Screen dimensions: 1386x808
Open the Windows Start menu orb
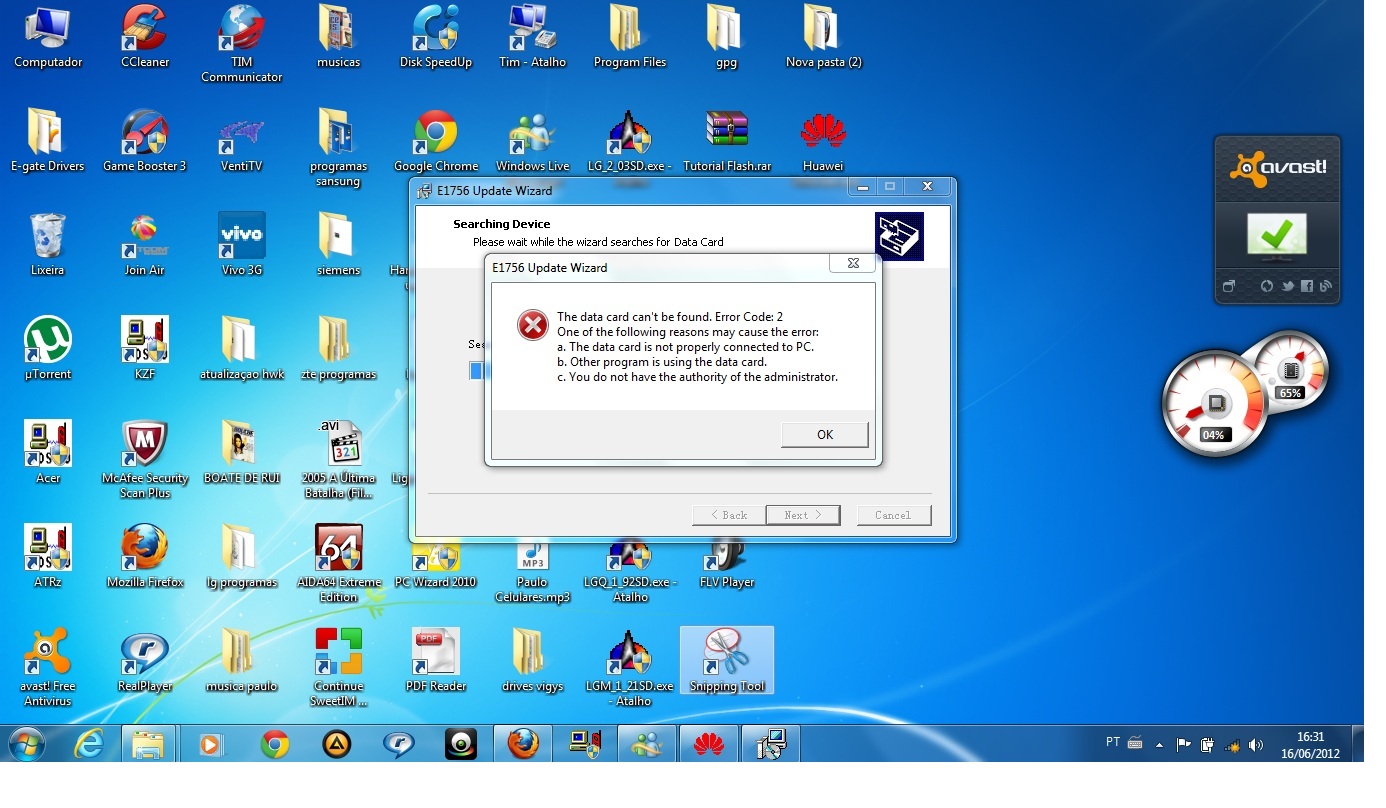(28, 744)
